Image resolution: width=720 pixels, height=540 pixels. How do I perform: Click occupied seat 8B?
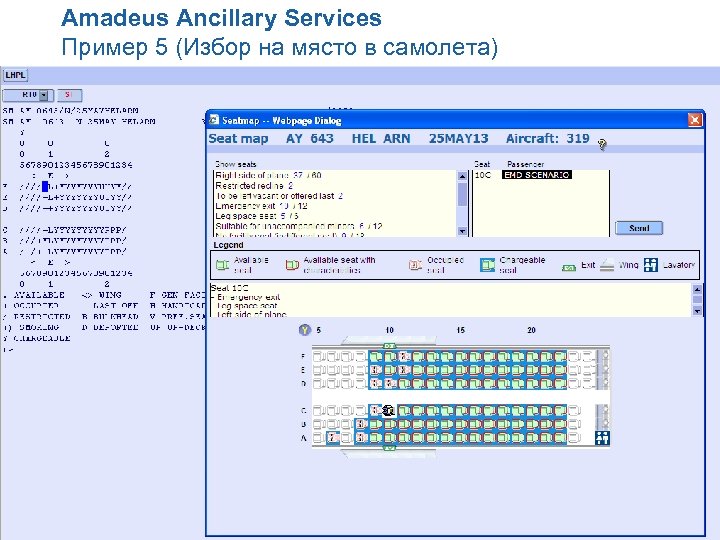point(361,424)
